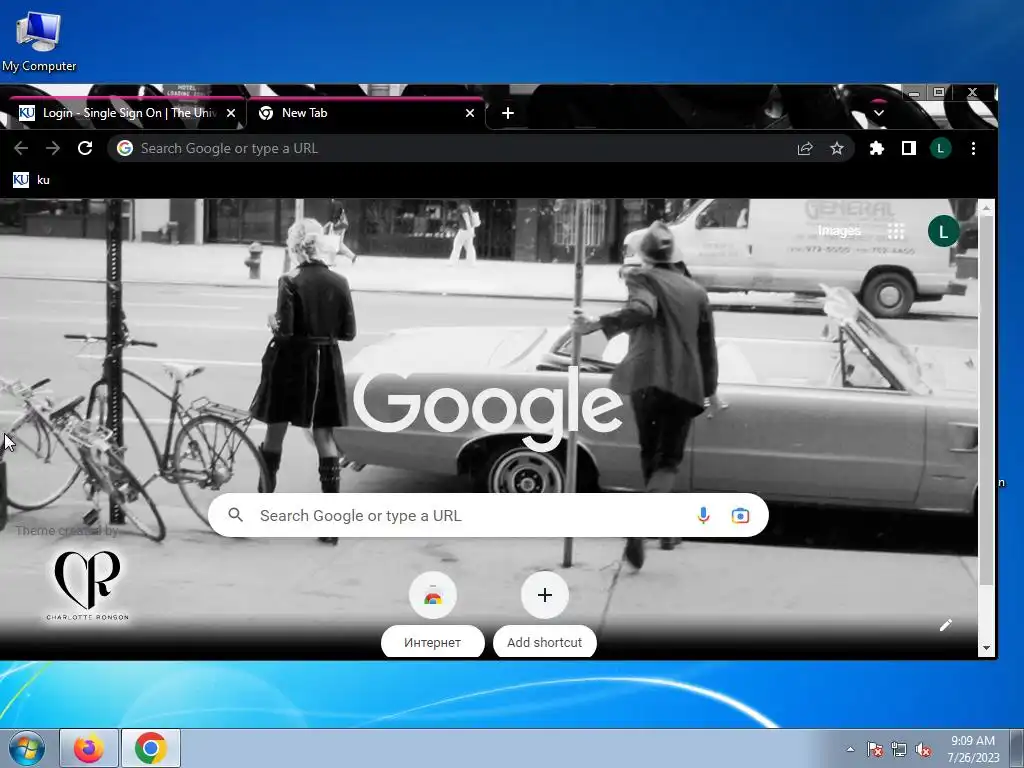This screenshot has width=1024, height=768.
Task: Open the Extensions puzzle icon
Action: (876, 148)
